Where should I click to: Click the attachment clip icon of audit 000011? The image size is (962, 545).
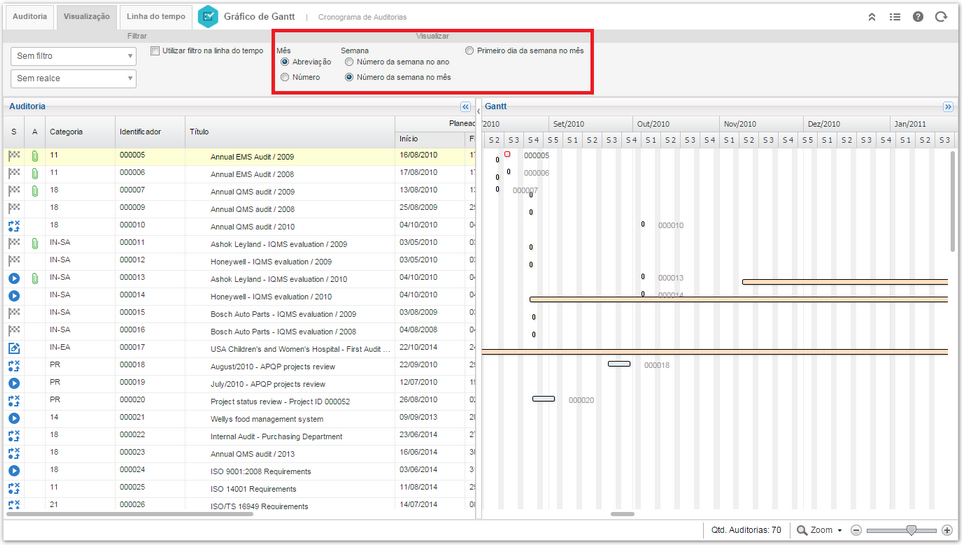[35, 244]
